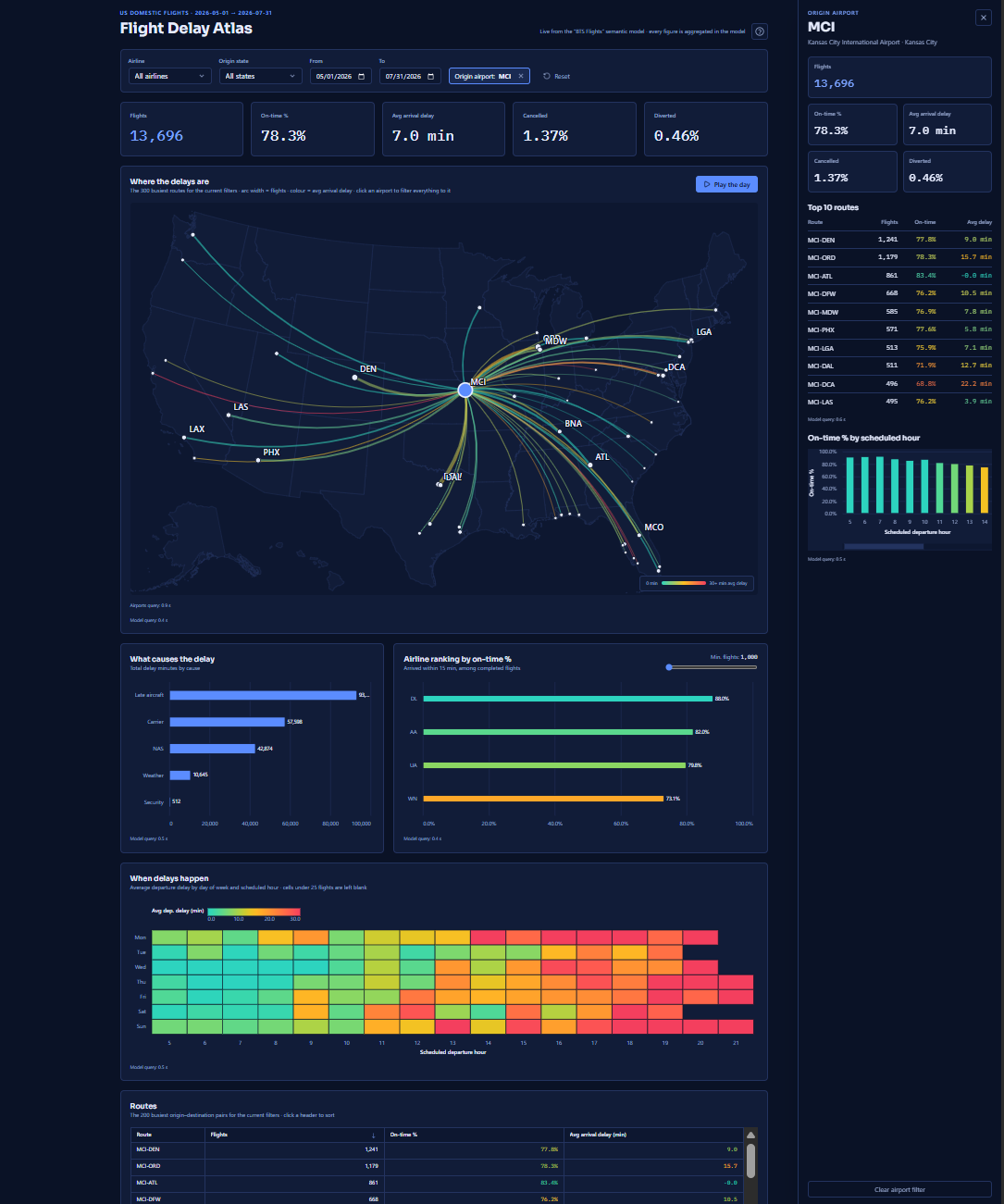This screenshot has width=1004, height=1204.
Task: Select MCI-DCA row in Top 10 routes
Action: [899, 384]
